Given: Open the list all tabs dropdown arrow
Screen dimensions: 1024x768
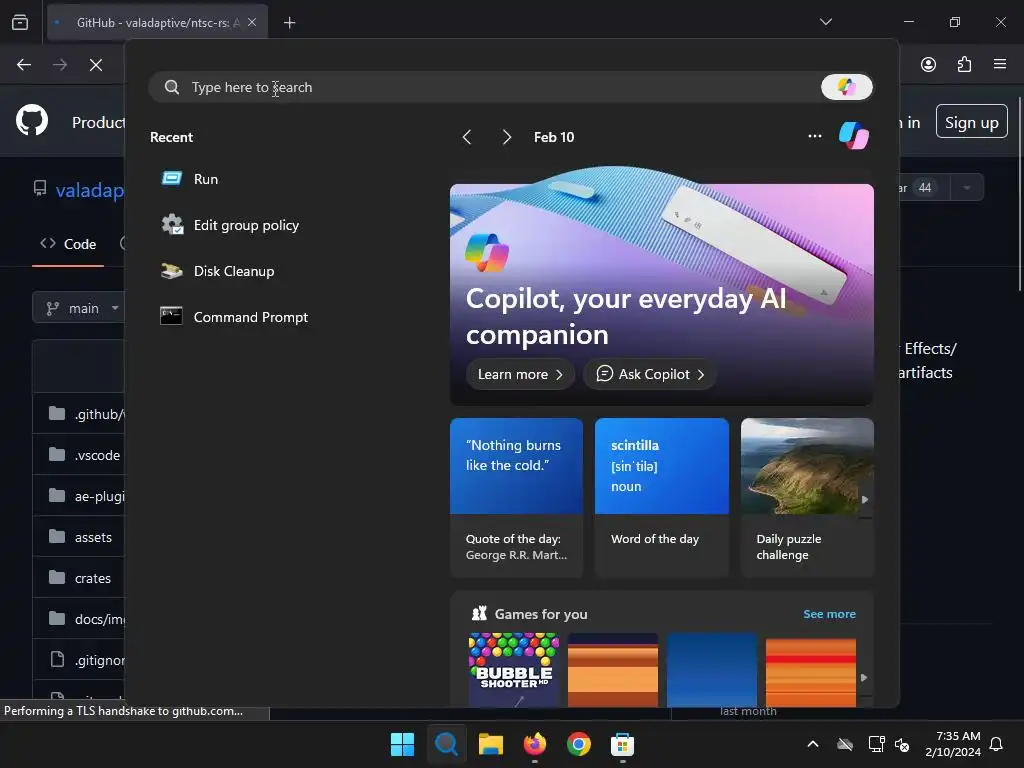Looking at the screenshot, I should tap(825, 22).
